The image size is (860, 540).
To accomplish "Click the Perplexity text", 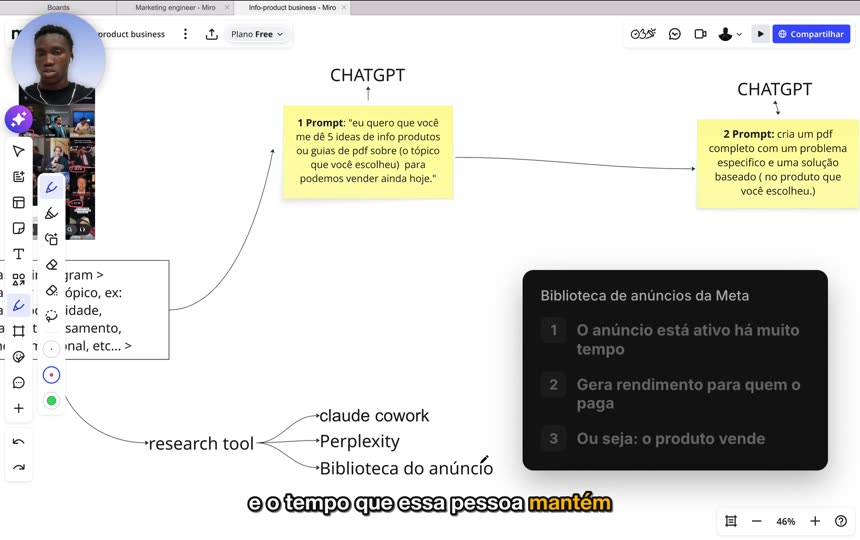I will pyautogui.click(x=360, y=441).
